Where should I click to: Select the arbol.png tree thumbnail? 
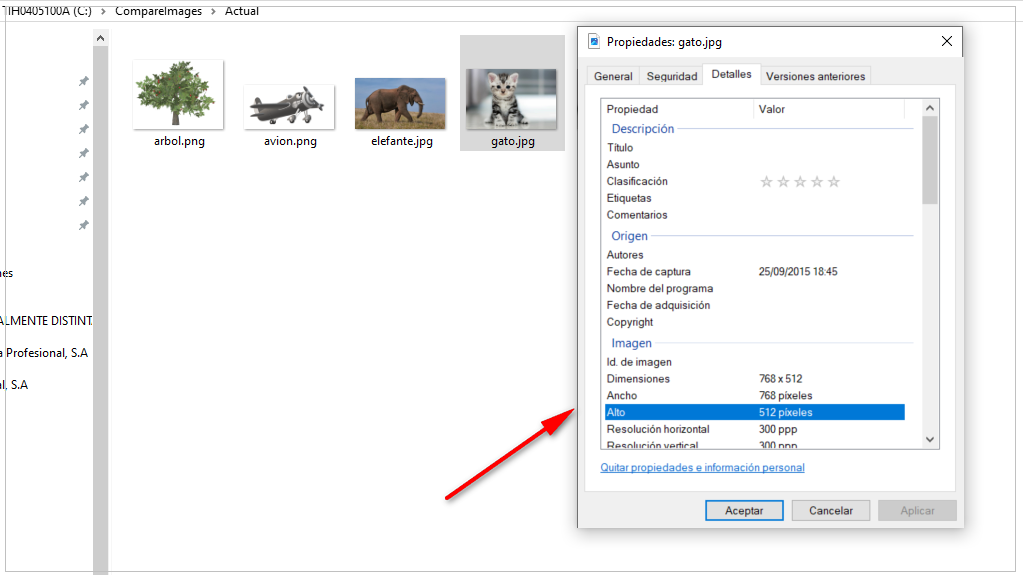click(178, 94)
